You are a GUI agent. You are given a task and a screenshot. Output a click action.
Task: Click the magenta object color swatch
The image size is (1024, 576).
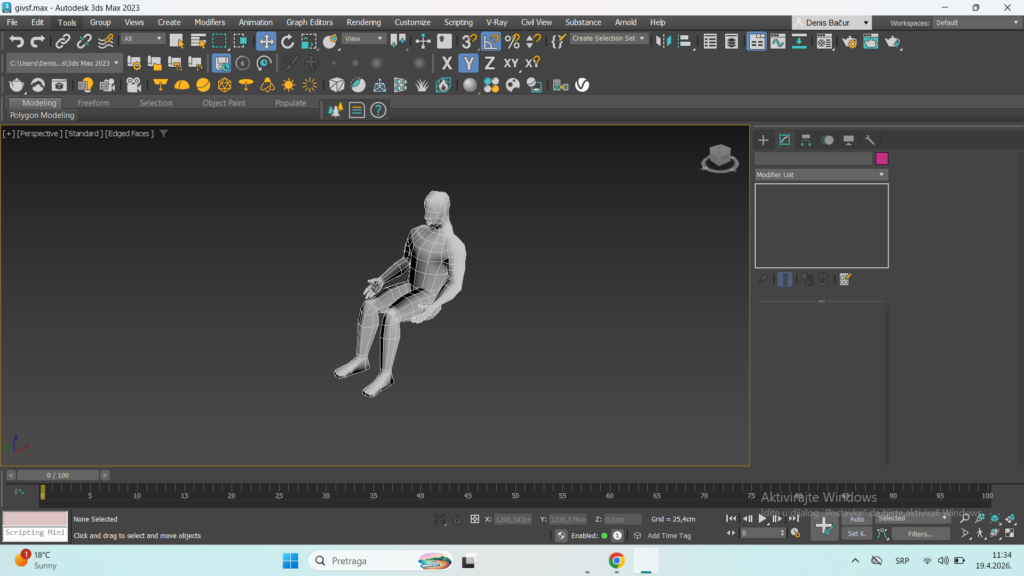(x=882, y=159)
